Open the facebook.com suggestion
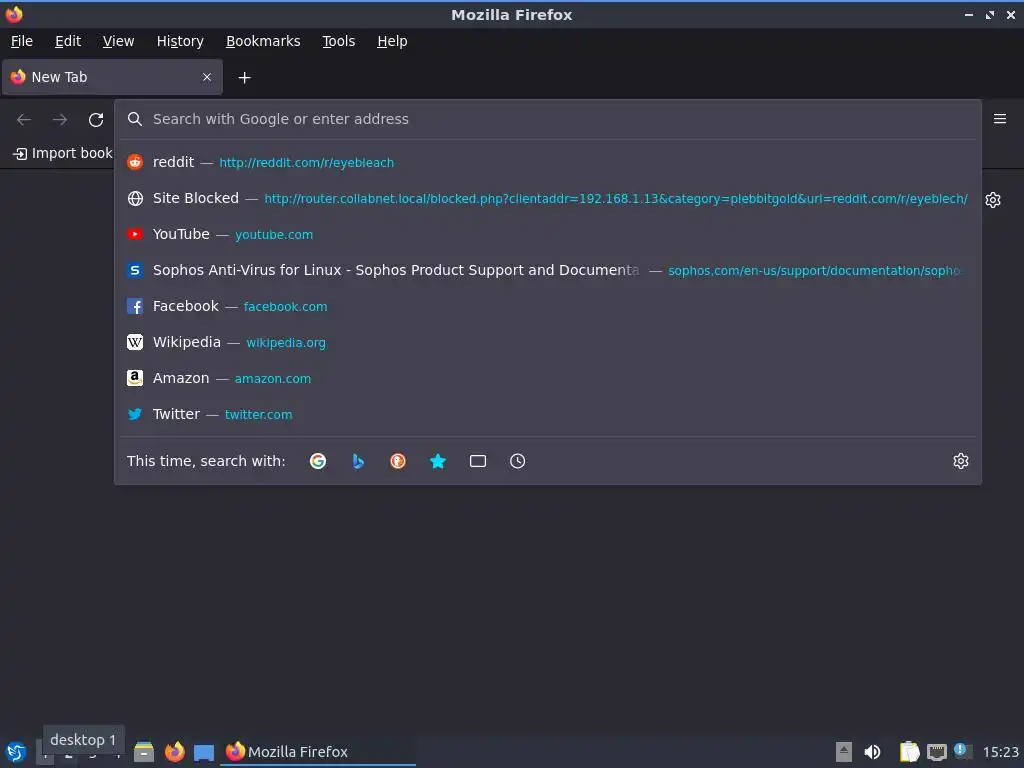The width and height of the screenshot is (1024, 768). pyautogui.click(x=285, y=306)
